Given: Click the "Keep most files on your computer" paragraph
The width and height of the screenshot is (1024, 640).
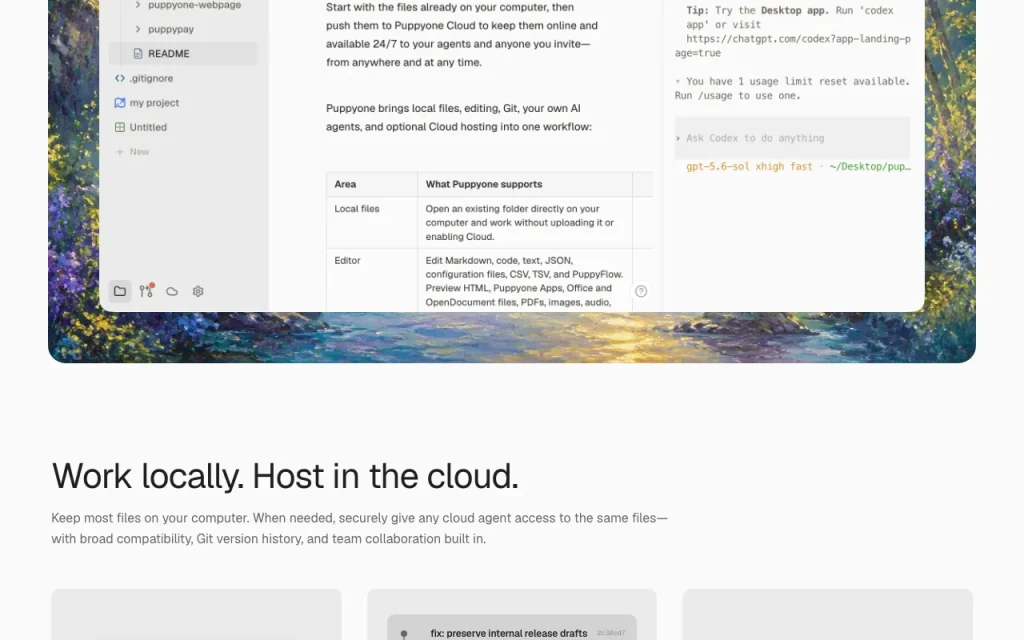Looking at the screenshot, I should pyautogui.click(x=359, y=528).
